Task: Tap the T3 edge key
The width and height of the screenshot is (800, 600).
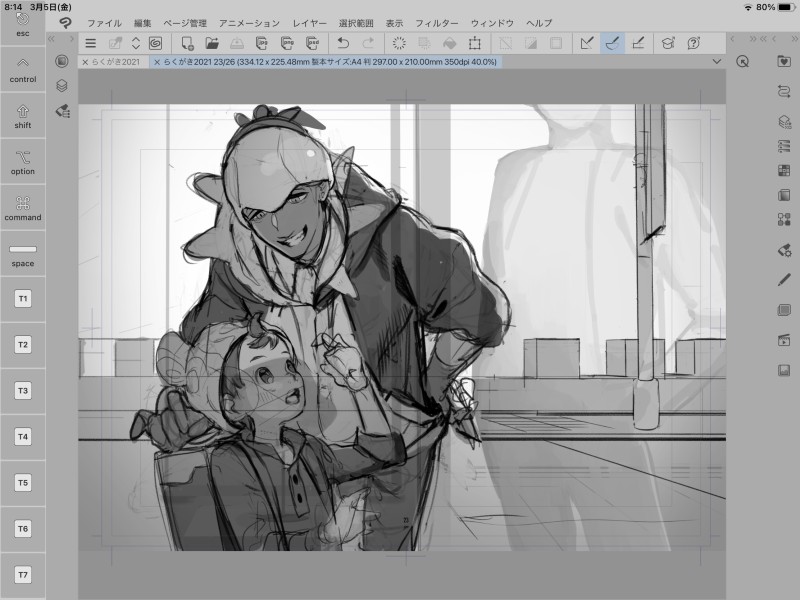Action: [x=22, y=391]
